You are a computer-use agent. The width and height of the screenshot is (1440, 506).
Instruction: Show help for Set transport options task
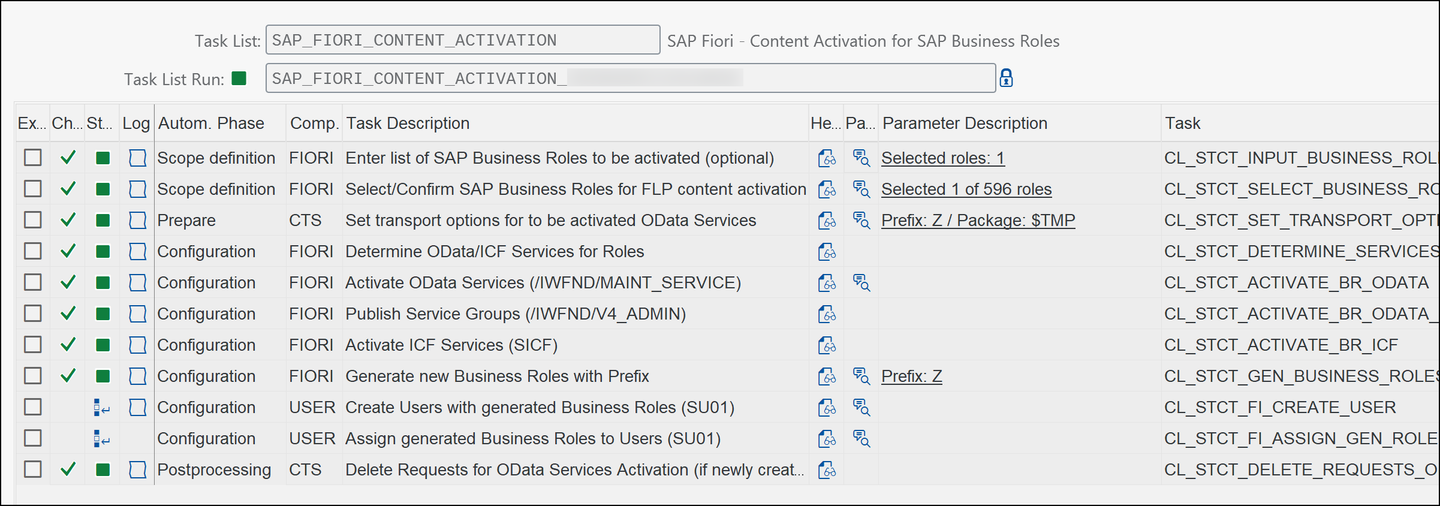click(x=826, y=220)
